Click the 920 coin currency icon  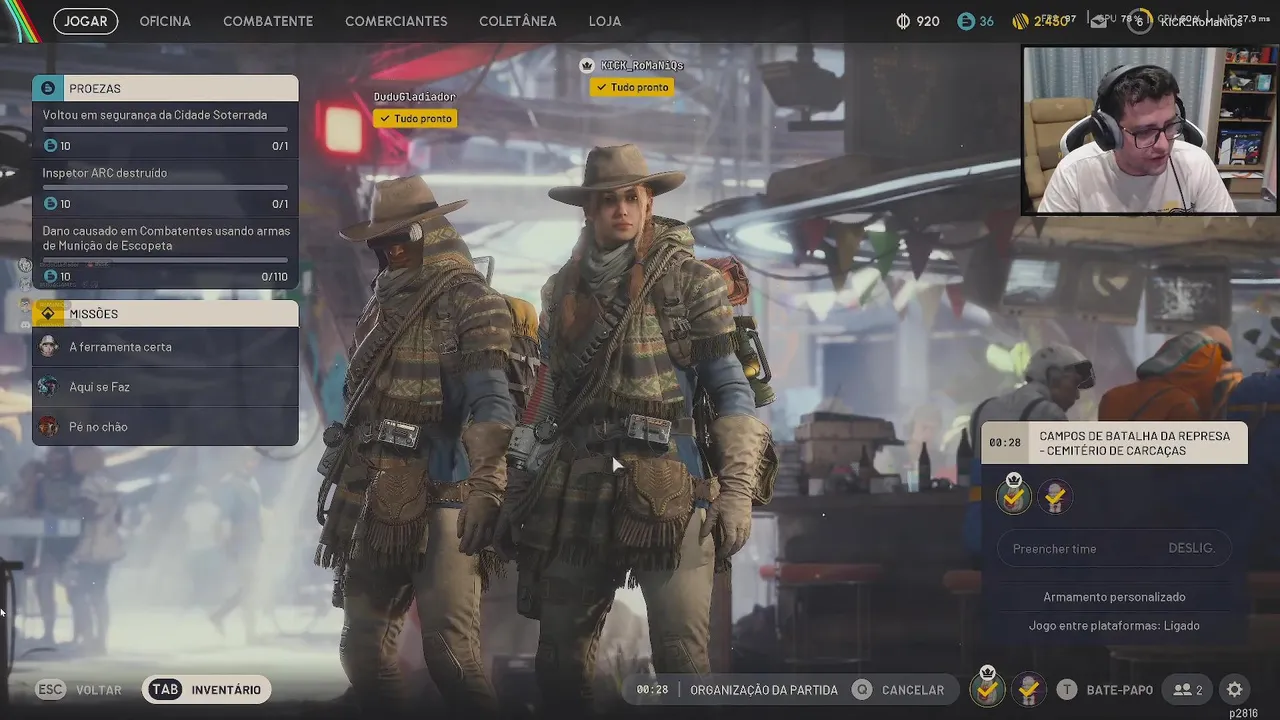pyautogui.click(x=903, y=21)
